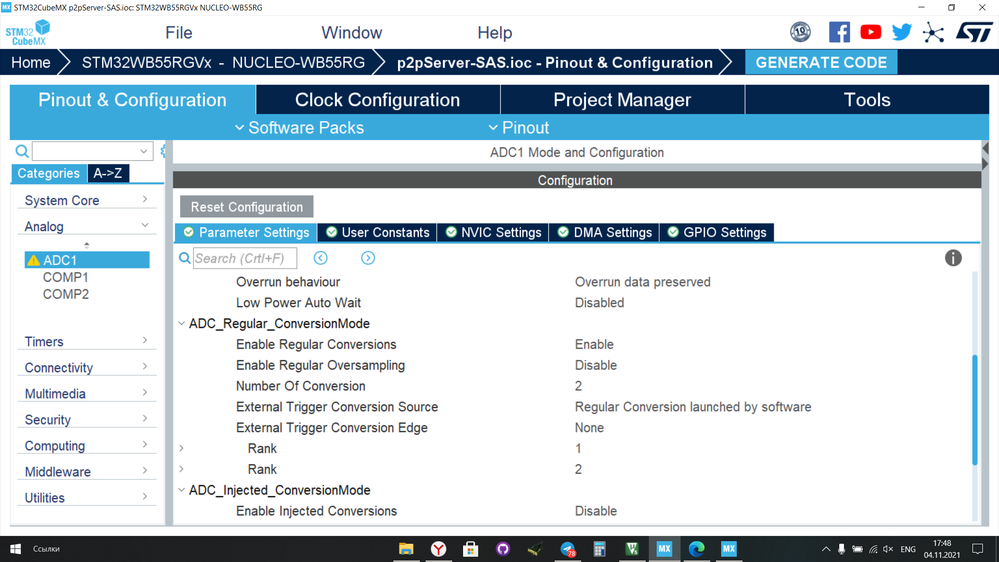Switch to A->Z peripheral listing
The width and height of the screenshot is (999, 562).
pos(108,173)
